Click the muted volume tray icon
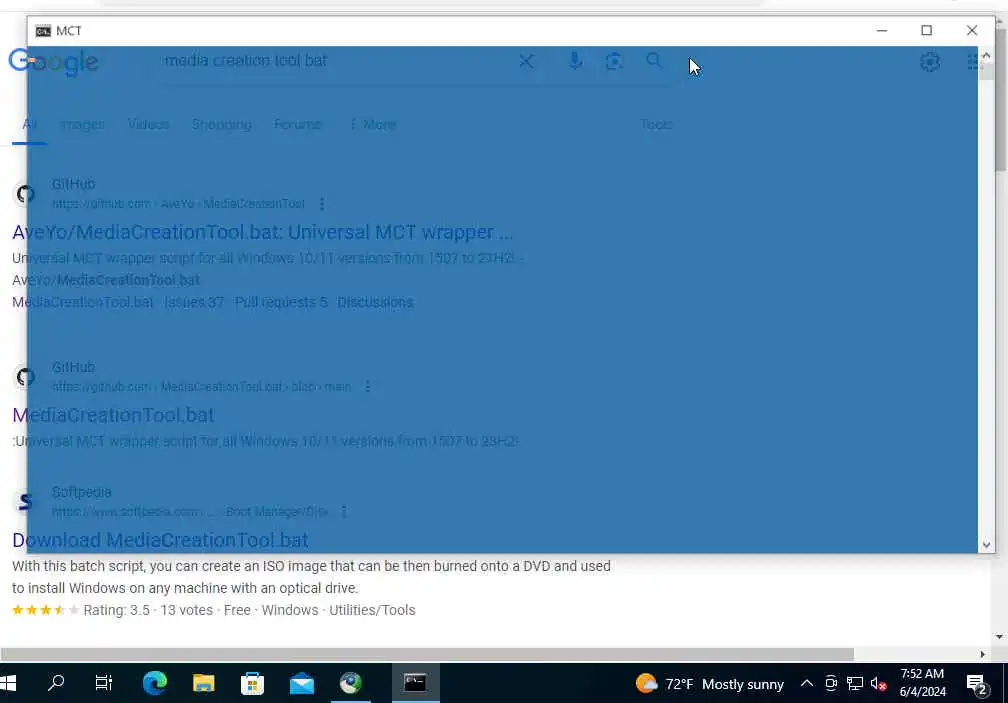 pos(878,684)
